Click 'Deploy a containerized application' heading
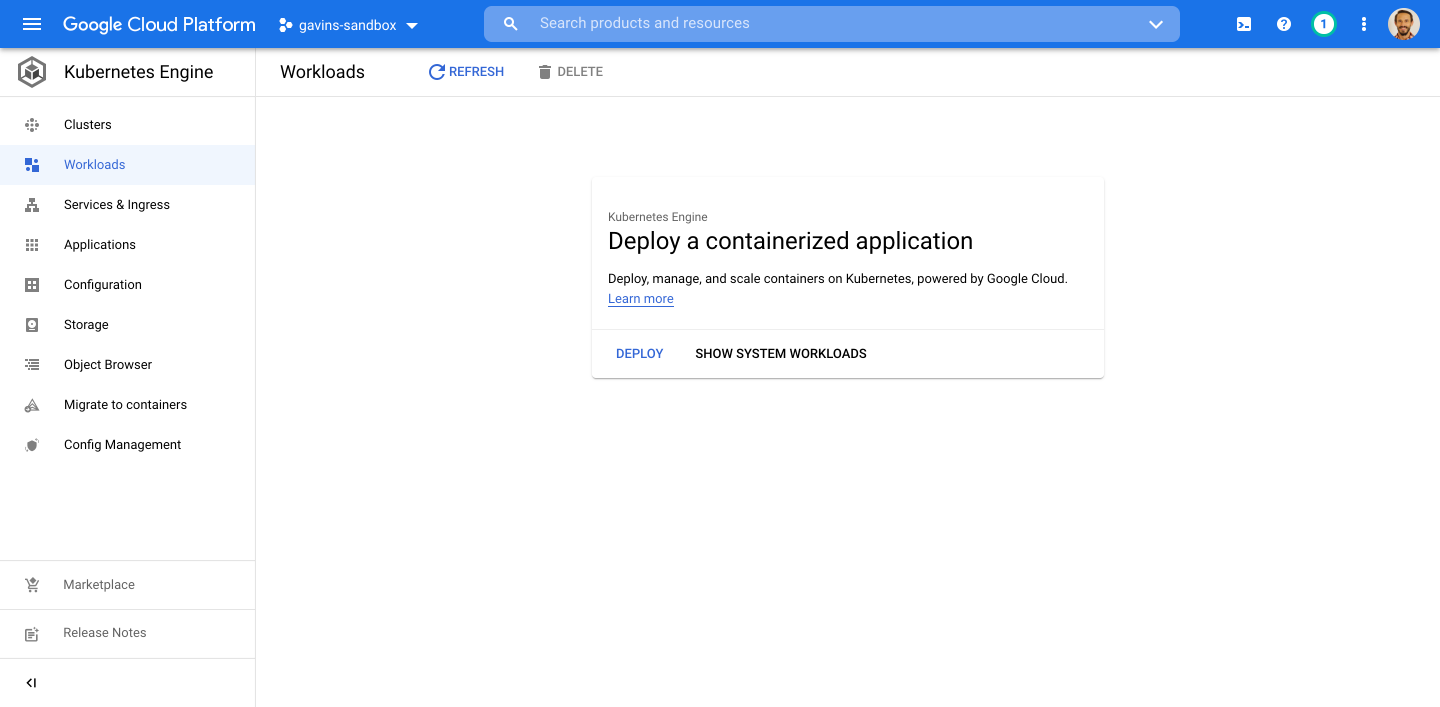This screenshot has height=707, width=1440. [790, 241]
